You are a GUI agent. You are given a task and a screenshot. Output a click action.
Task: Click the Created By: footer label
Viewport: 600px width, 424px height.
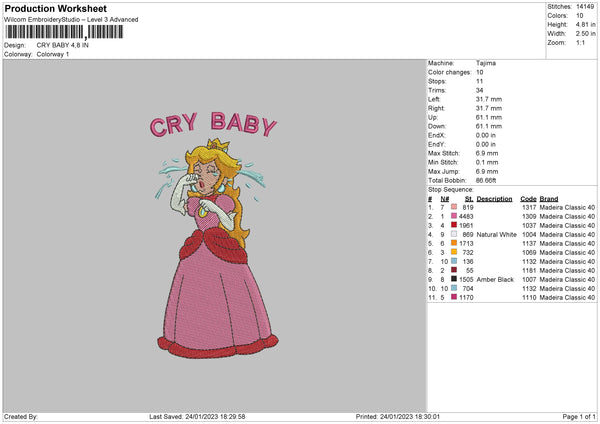(x=21, y=417)
